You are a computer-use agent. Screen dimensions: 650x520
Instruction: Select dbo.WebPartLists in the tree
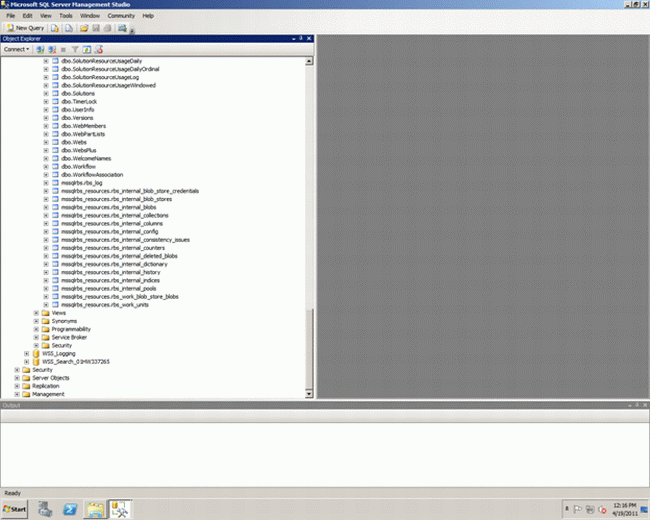(x=83, y=134)
